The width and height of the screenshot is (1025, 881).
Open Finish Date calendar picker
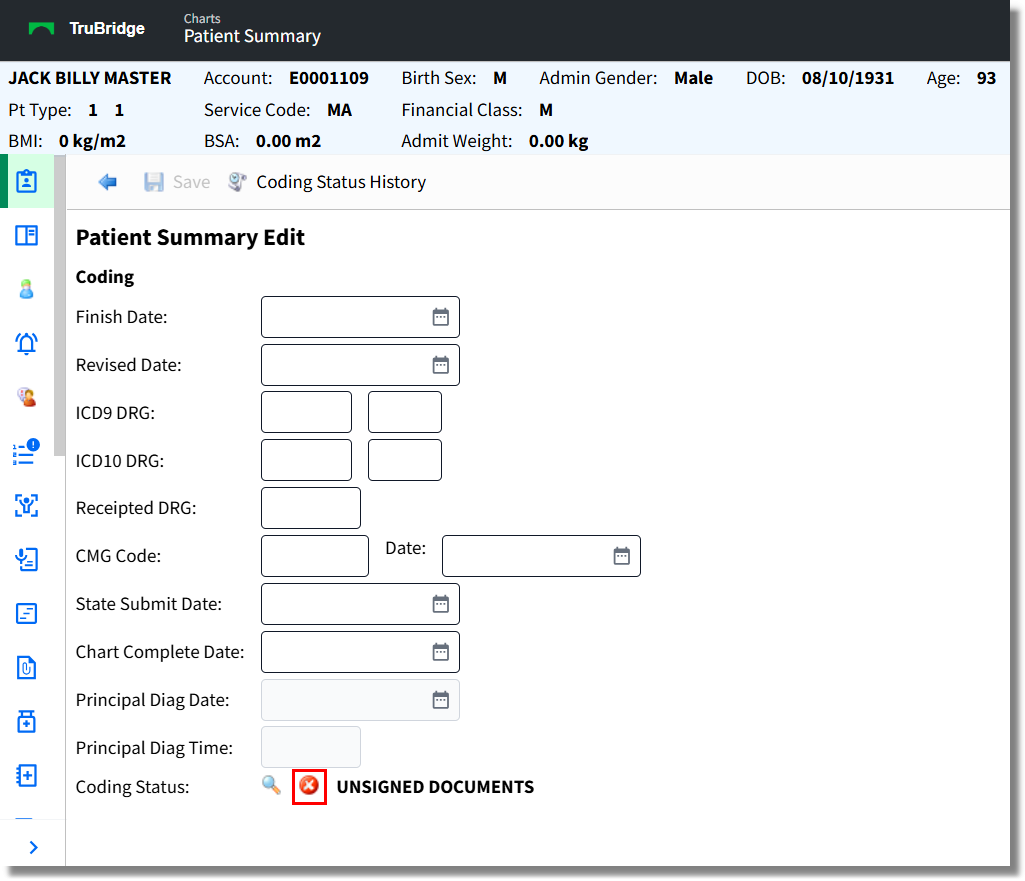click(441, 317)
